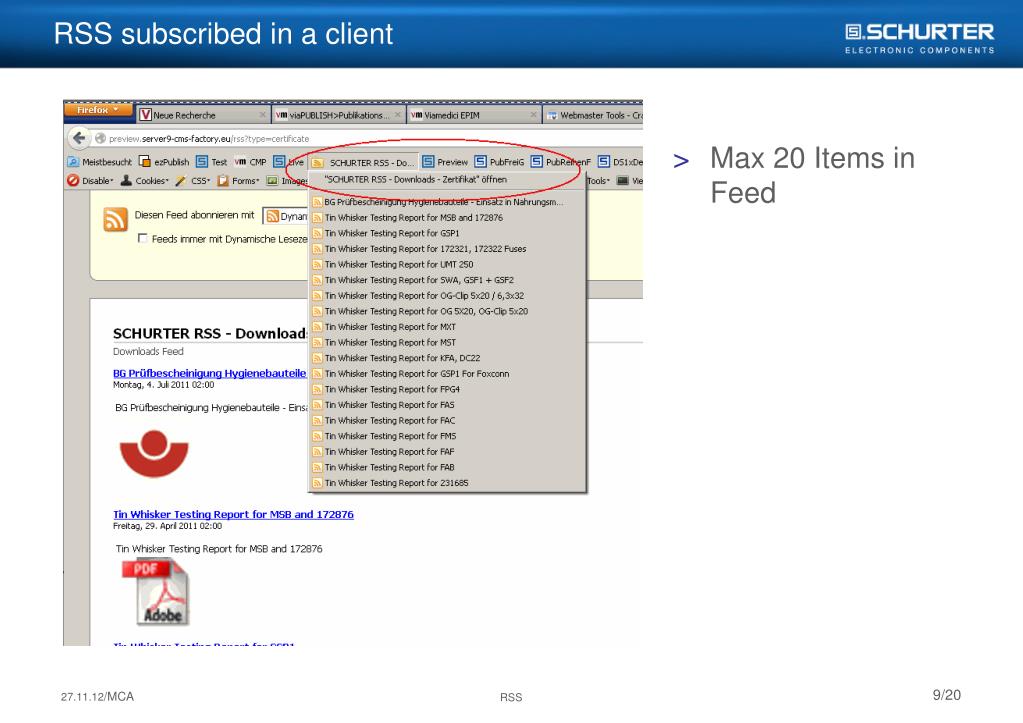Screen dimensions: 1023x723
Task: Switch to the Viamedici EPIM tab
Action: point(474,115)
